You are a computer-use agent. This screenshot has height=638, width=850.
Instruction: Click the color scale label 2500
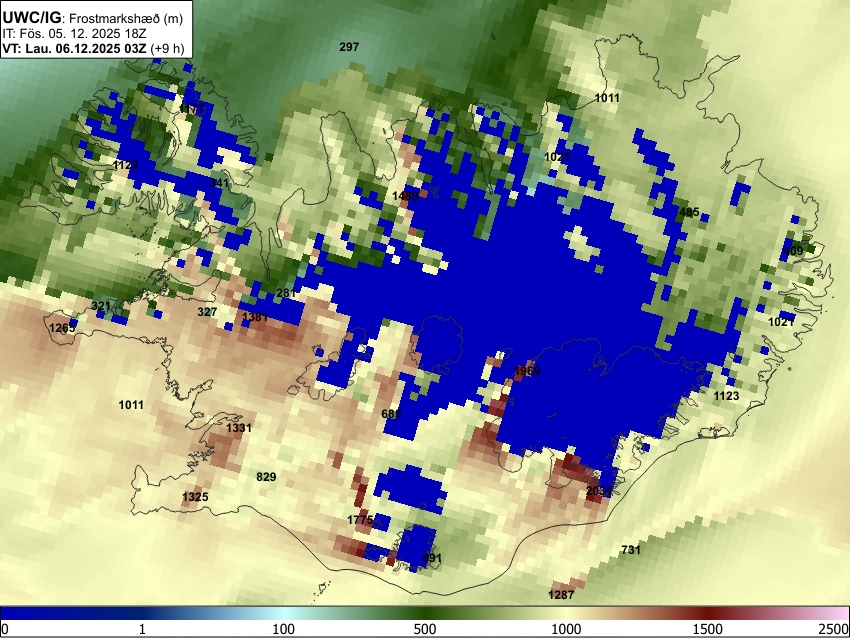pos(834,629)
